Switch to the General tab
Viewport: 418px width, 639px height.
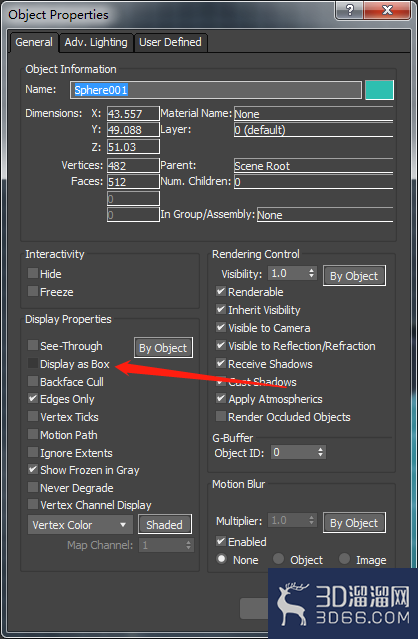[34, 42]
